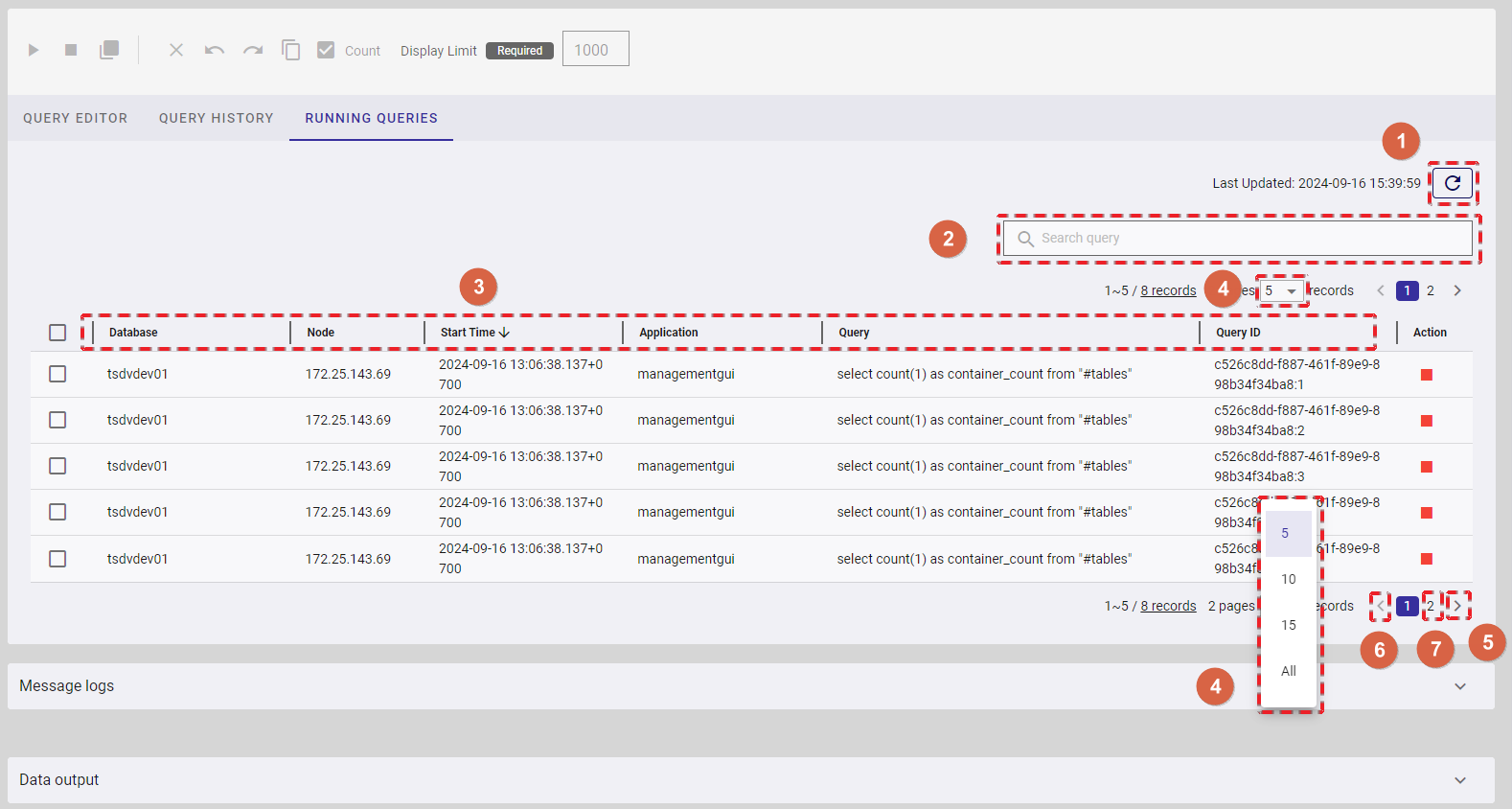This screenshot has height=809, width=1512.
Task: Open the Query History tab
Action: pyautogui.click(x=216, y=118)
